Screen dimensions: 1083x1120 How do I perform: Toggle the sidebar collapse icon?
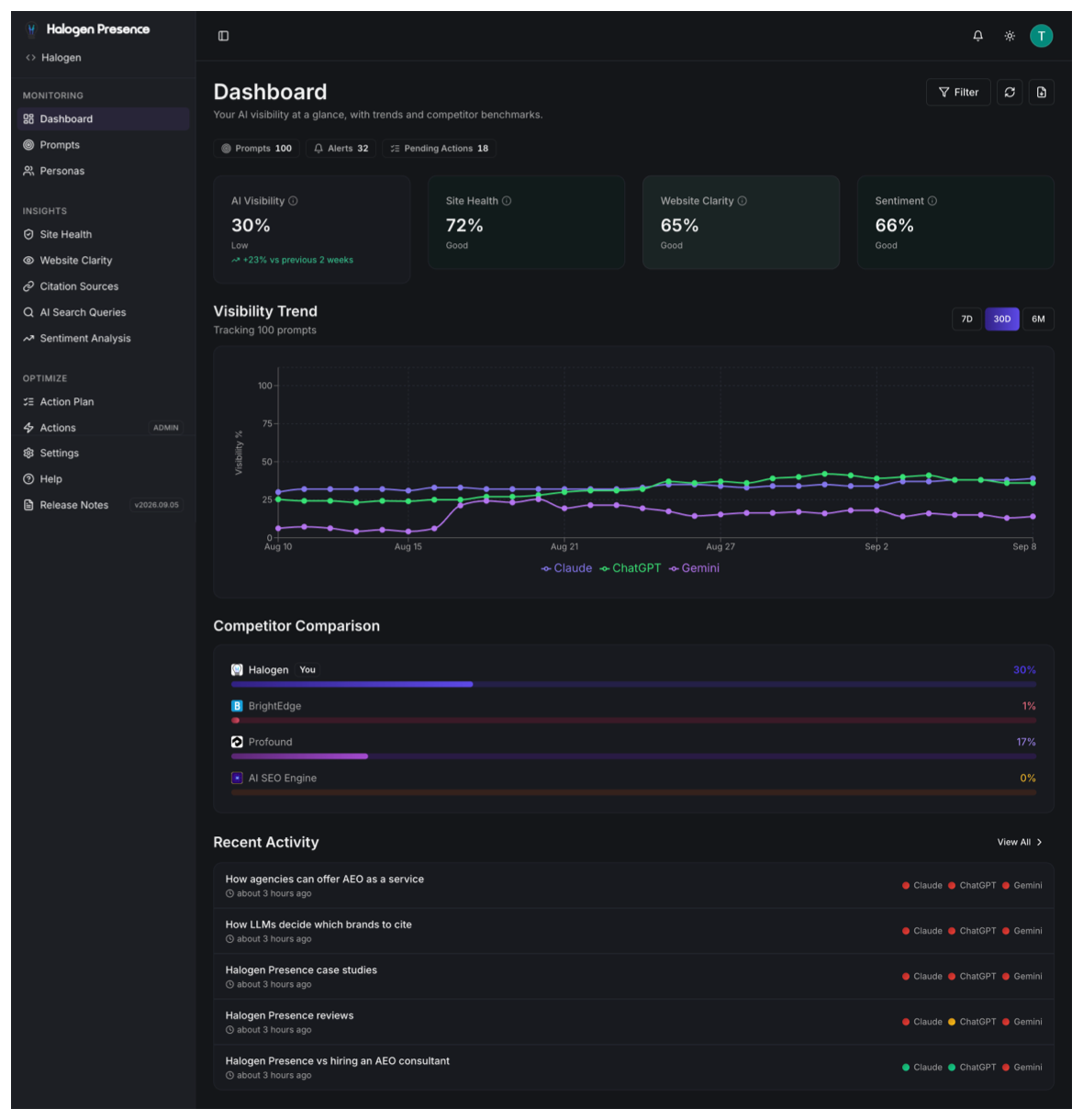pyautogui.click(x=223, y=36)
